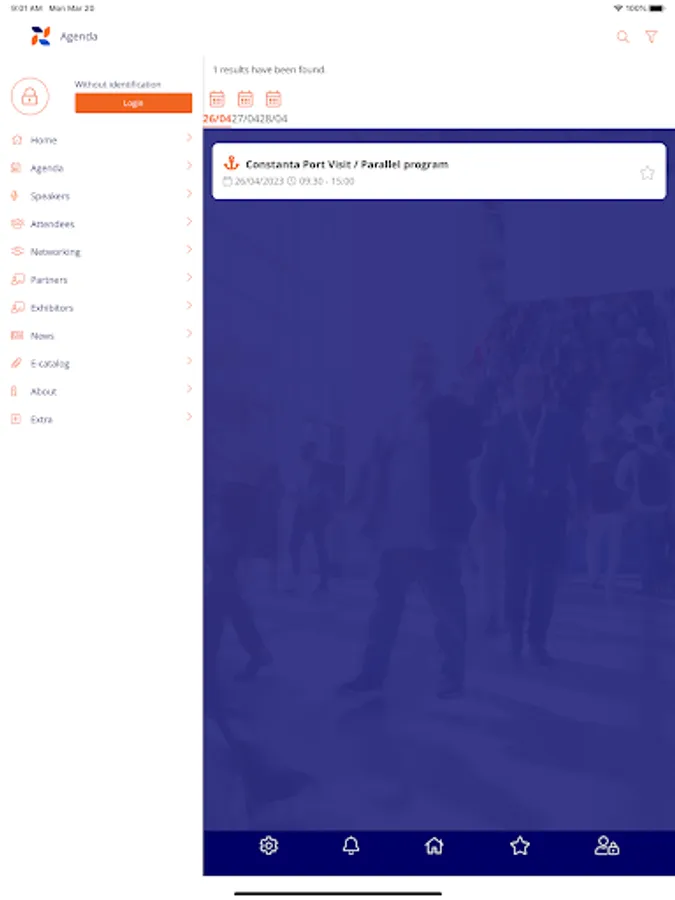Open Networking in the side menu
The height and width of the screenshot is (900, 675).
(101, 252)
